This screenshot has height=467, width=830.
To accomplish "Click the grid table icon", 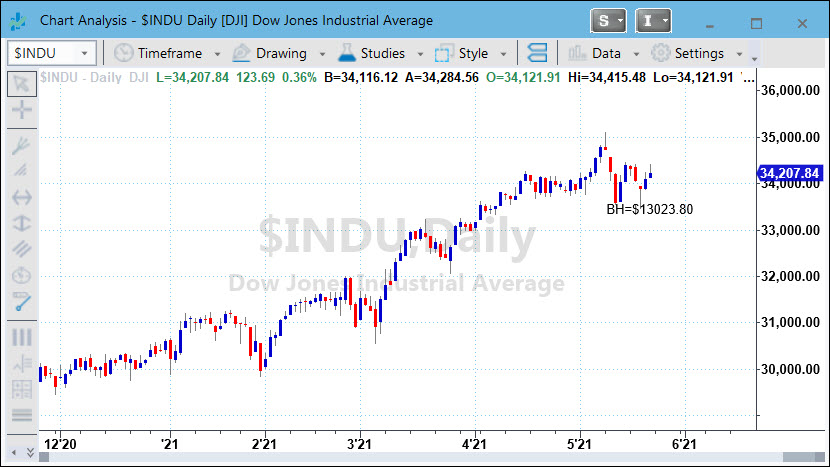I will [22, 390].
